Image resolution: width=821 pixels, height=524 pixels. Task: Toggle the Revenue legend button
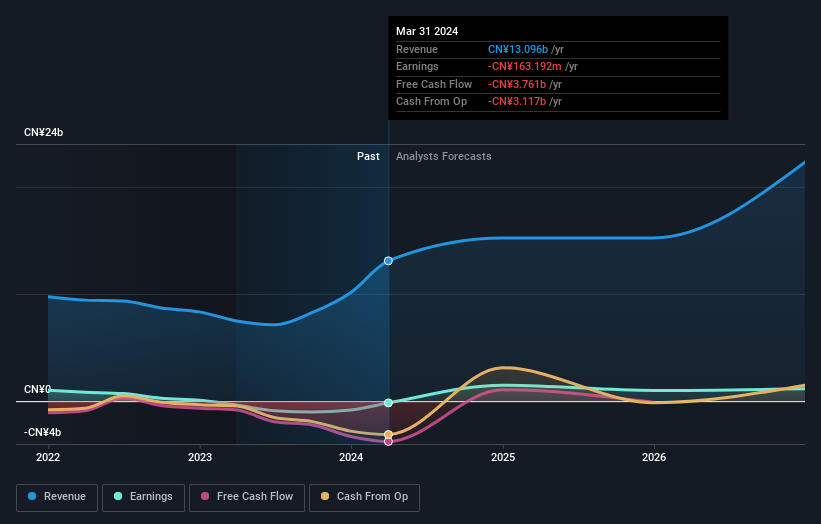(x=57, y=497)
